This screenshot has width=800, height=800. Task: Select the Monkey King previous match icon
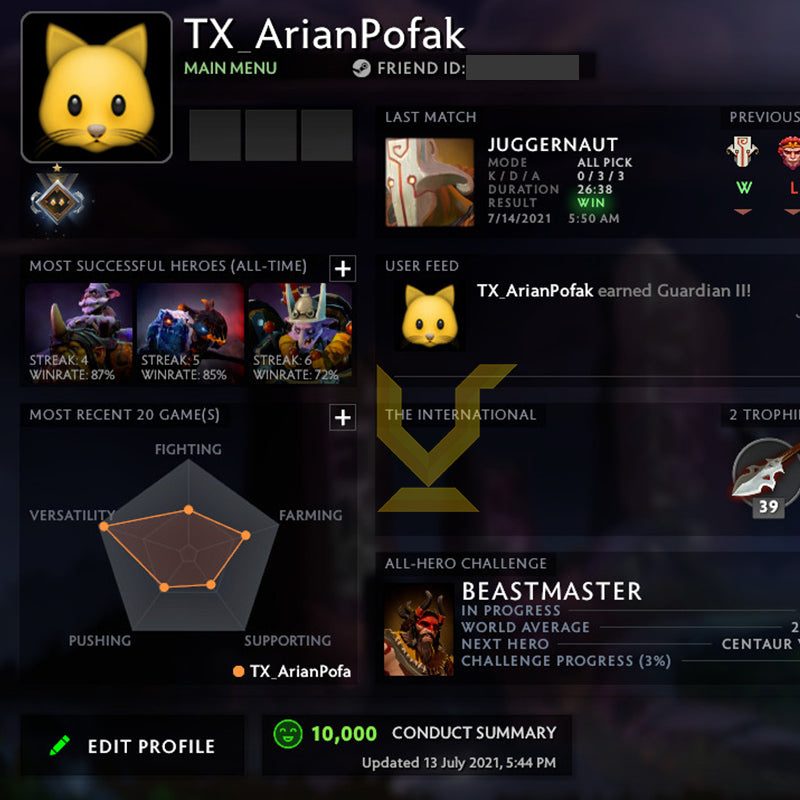pos(790,152)
